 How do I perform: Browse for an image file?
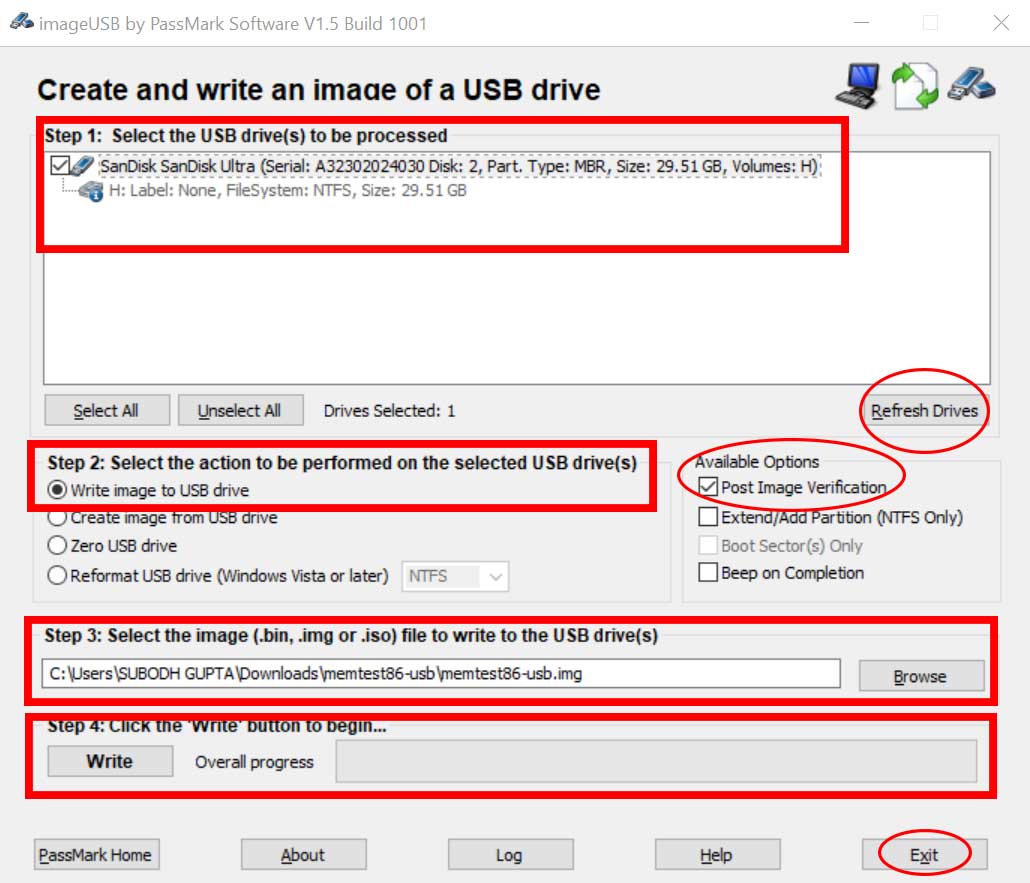coord(921,676)
